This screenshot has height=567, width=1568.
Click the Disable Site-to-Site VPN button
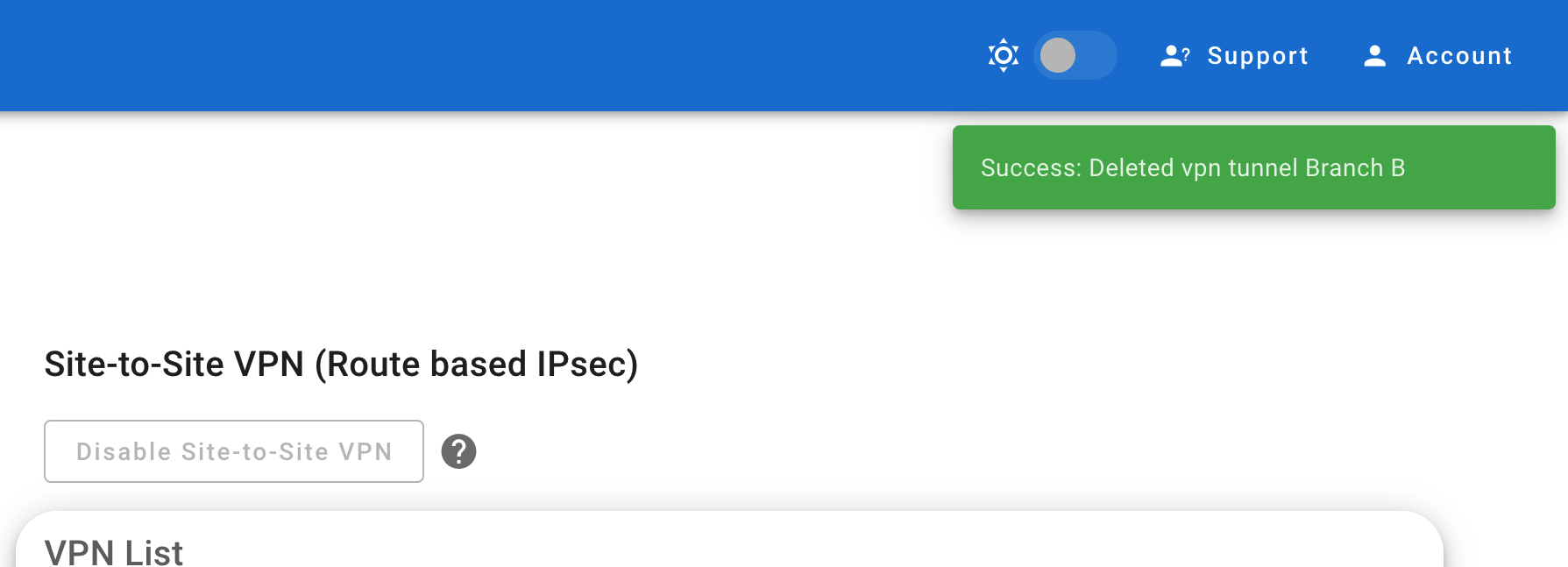(x=234, y=451)
